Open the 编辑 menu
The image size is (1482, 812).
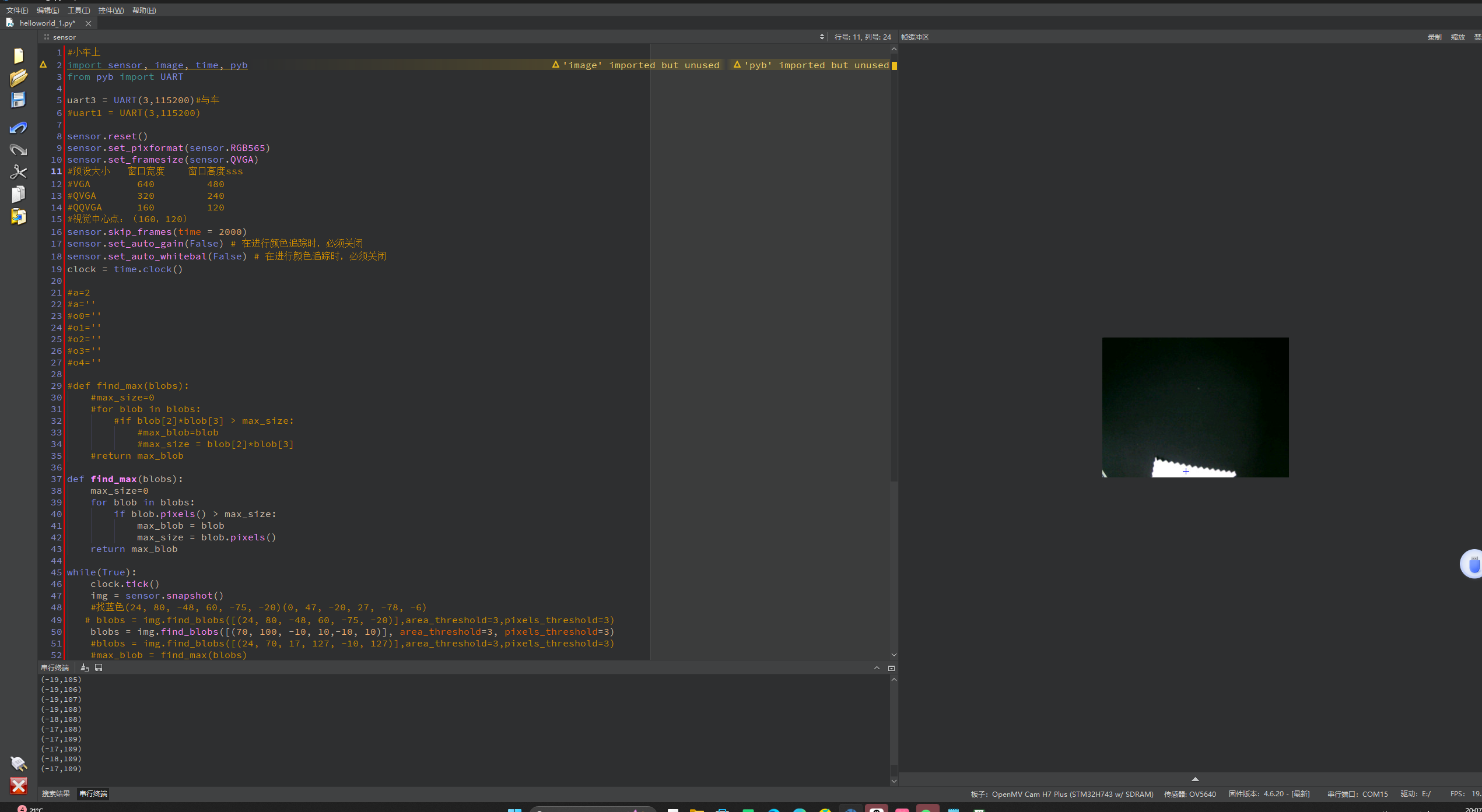coord(48,10)
